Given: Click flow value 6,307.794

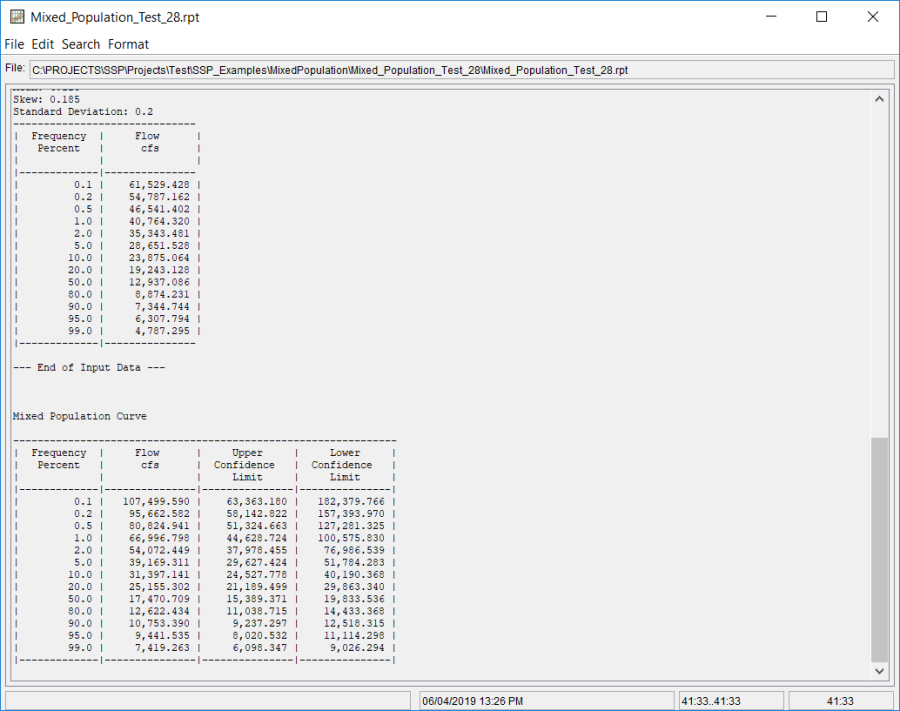Looking at the screenshot, I should click(x=162, y=319).
